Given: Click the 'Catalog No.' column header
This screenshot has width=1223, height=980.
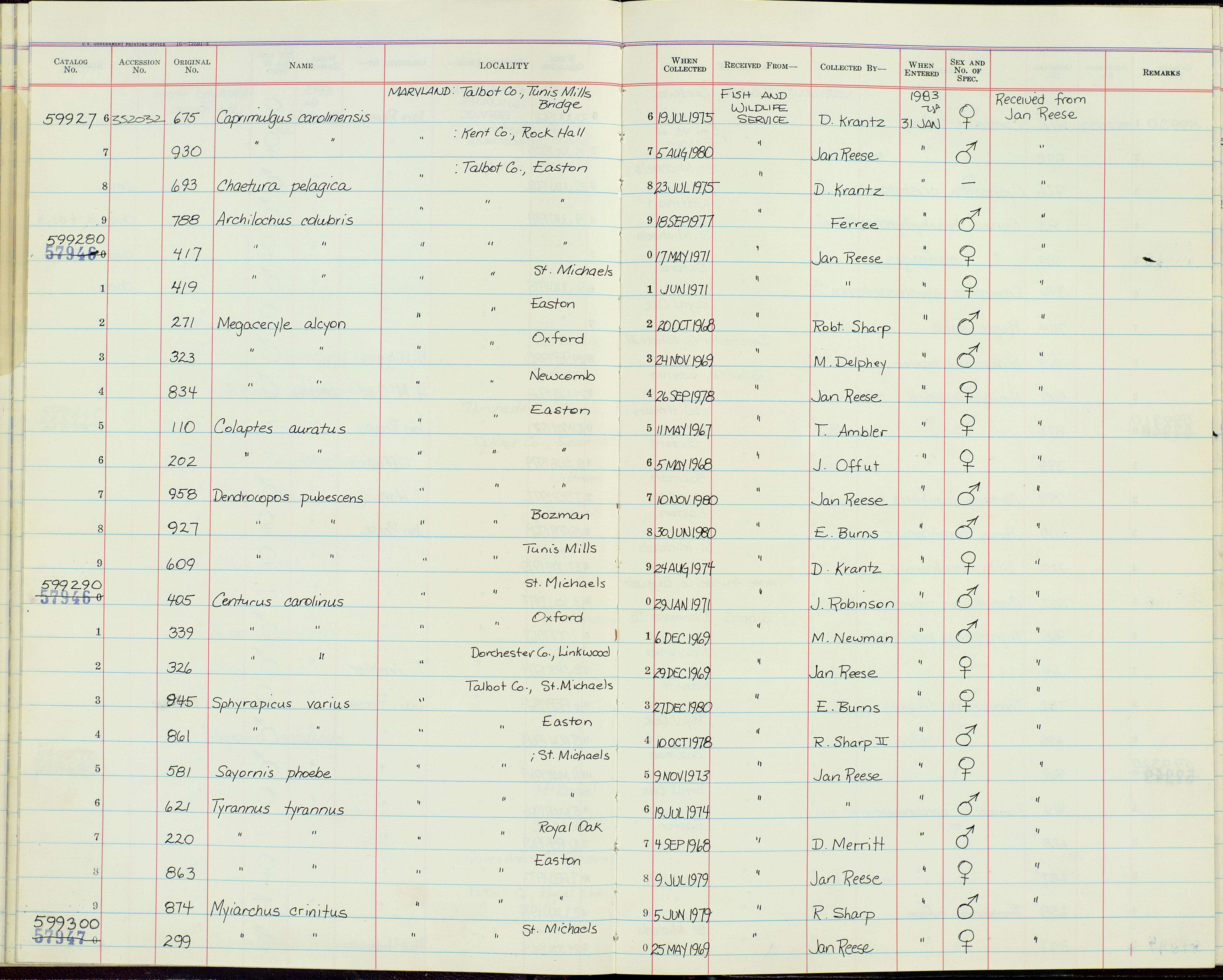Looking at the screenshot, I should [70, 66].
